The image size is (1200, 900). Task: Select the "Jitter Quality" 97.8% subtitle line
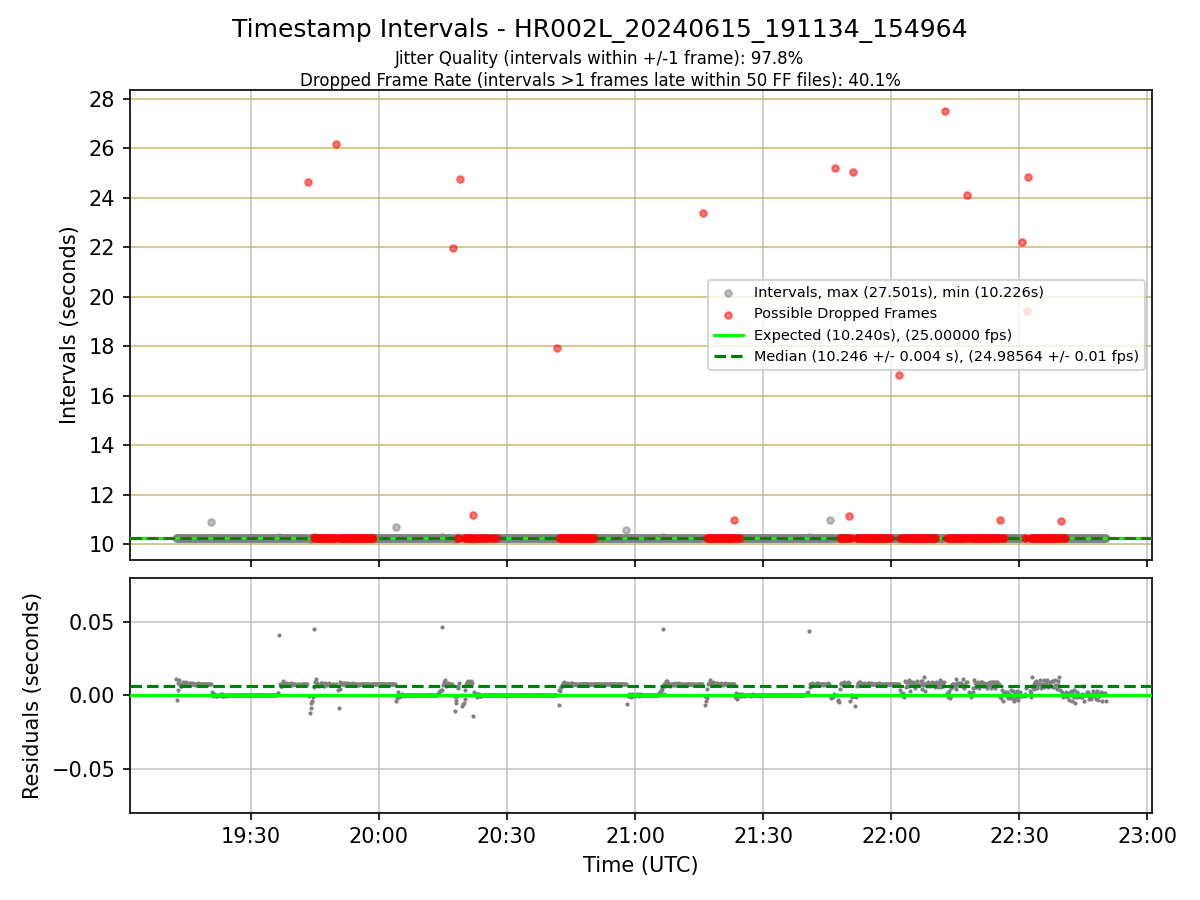click(x=599, y=58)
